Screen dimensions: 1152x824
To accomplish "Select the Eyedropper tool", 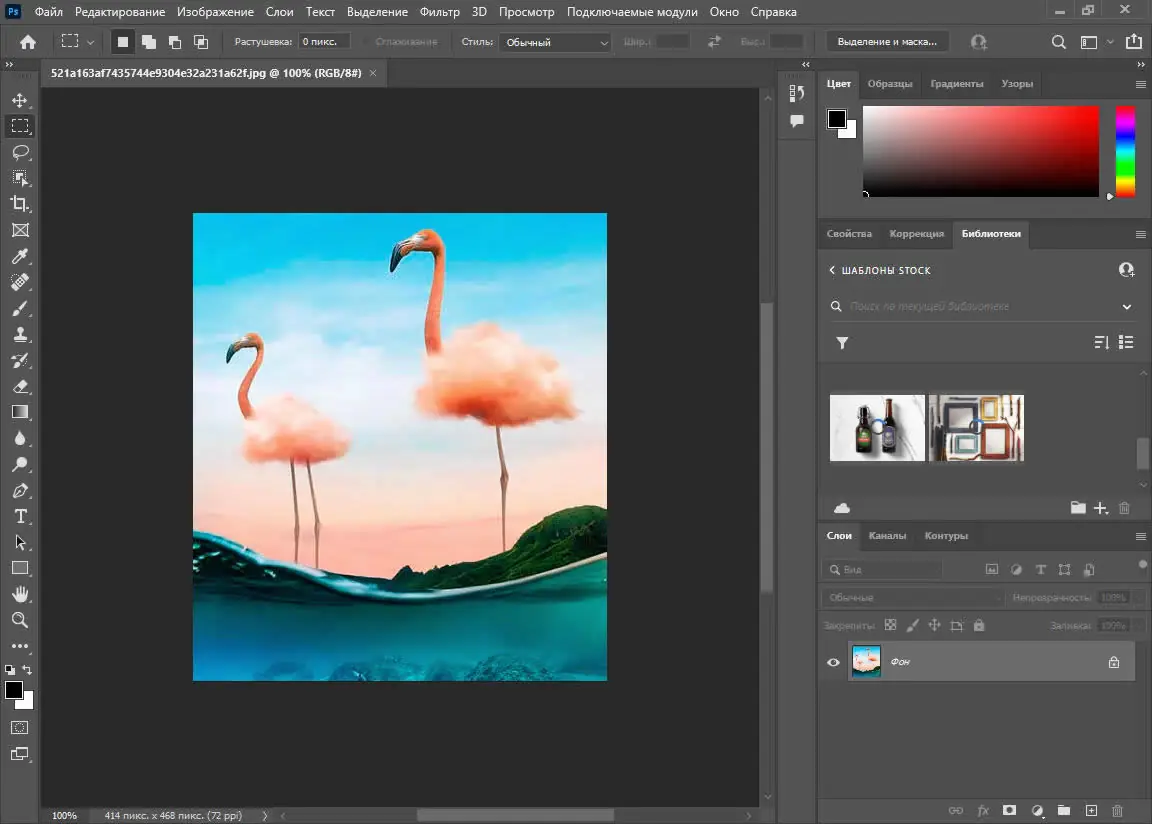I will click(21, 256).
